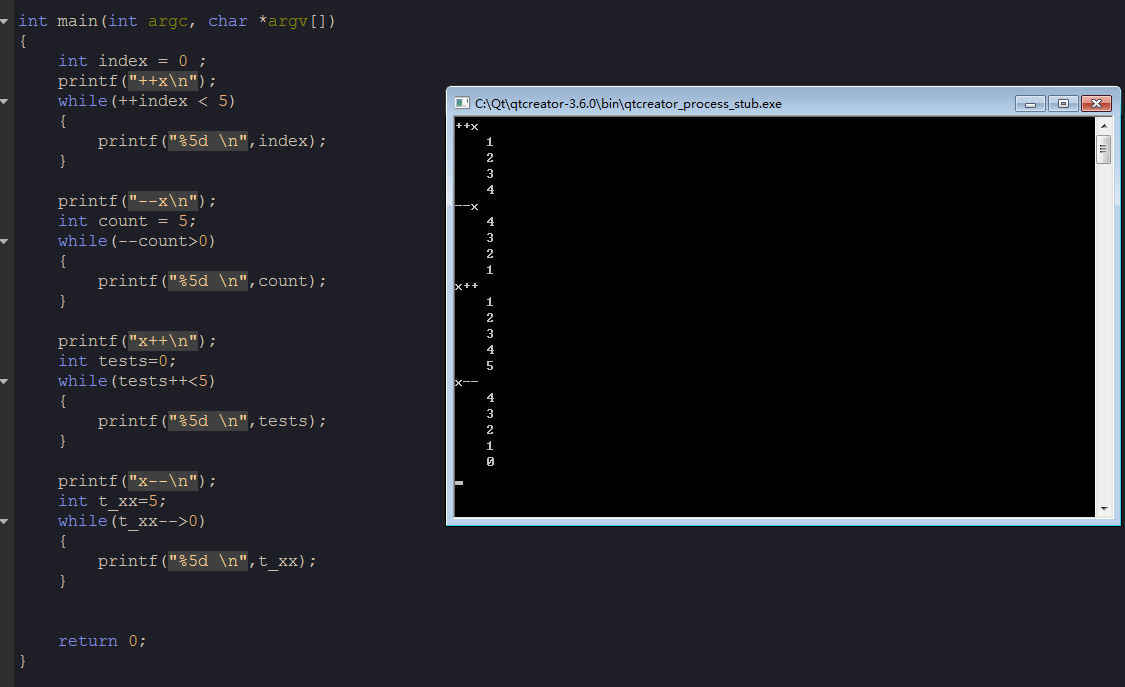Close the qtcreator_process_stub console window
The width and height of the screenshot is (1125, 687).
[1096, 104]
